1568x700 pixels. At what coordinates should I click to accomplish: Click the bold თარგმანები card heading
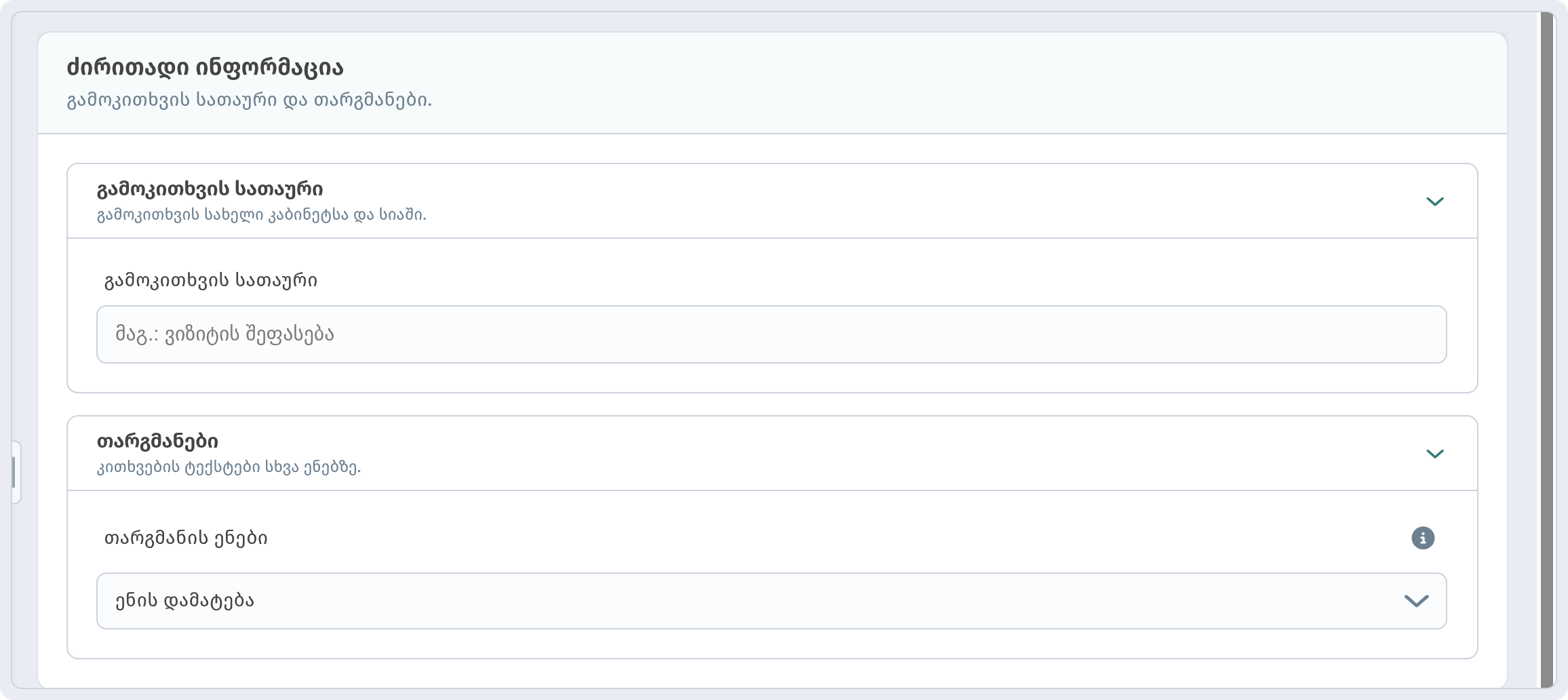coord(157,442)
